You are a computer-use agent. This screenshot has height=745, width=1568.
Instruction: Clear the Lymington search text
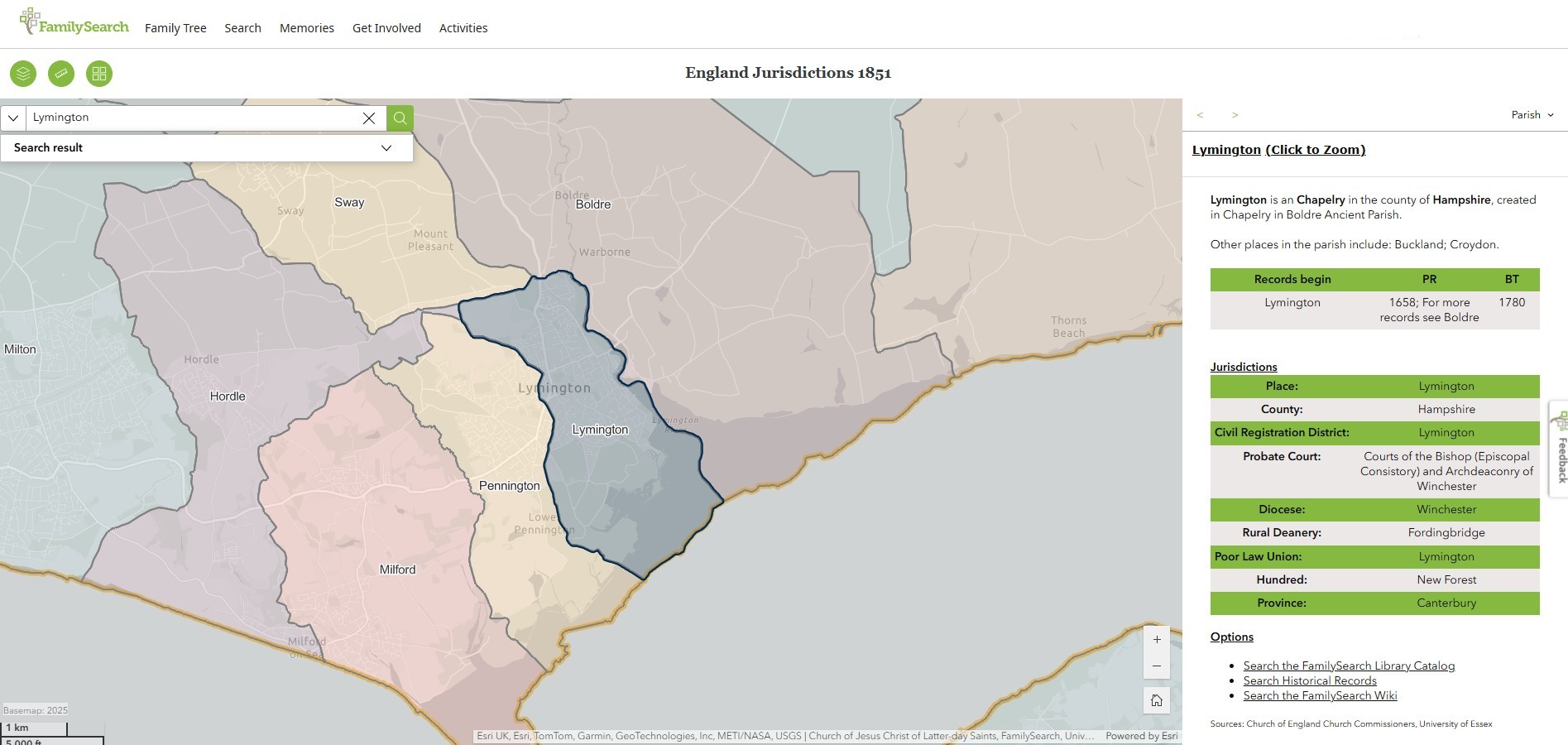tap(369, 118)
